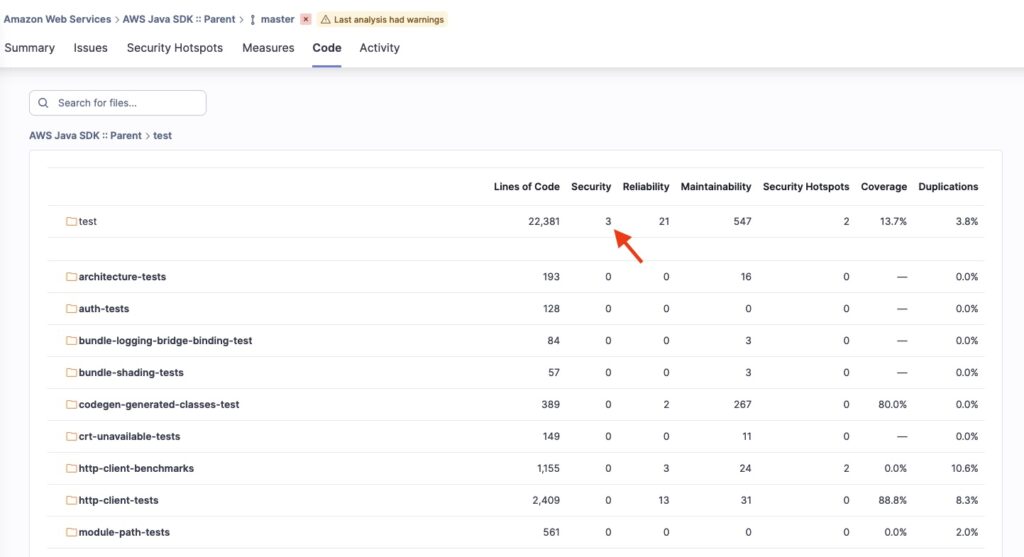Open Amazon Web Services breadcrumb link

(x=57, y=19)
